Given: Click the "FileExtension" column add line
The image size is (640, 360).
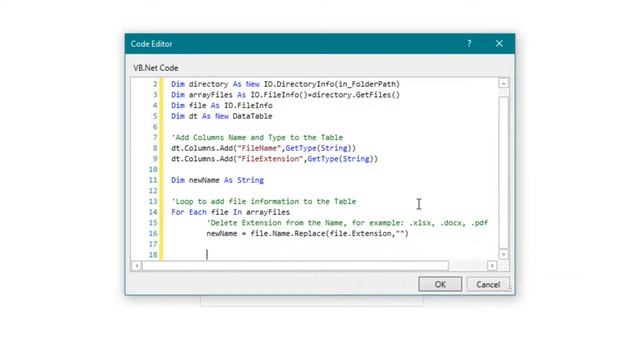Looking at the screenshot, I should [x=274, y=158].
